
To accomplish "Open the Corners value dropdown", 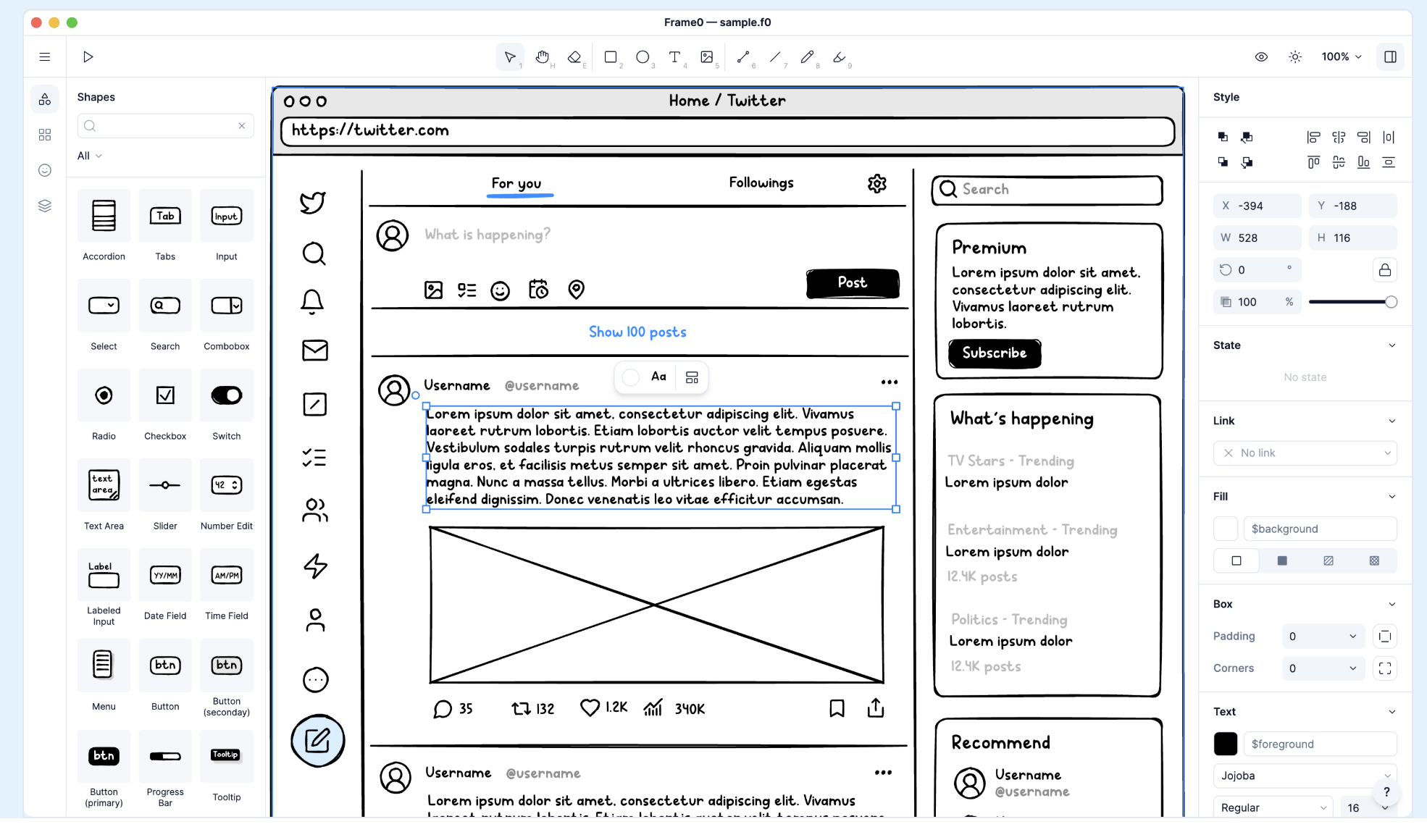I will (1323, 668).
